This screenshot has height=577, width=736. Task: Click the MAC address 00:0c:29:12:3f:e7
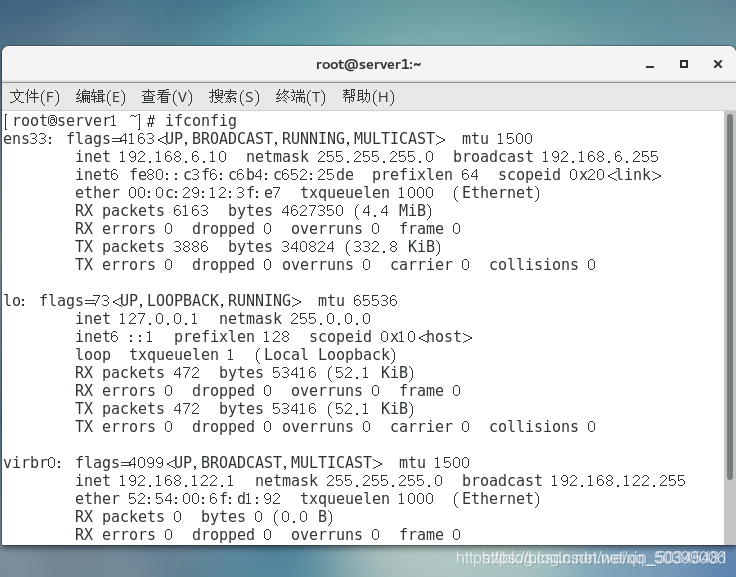(x=204, y=193)
